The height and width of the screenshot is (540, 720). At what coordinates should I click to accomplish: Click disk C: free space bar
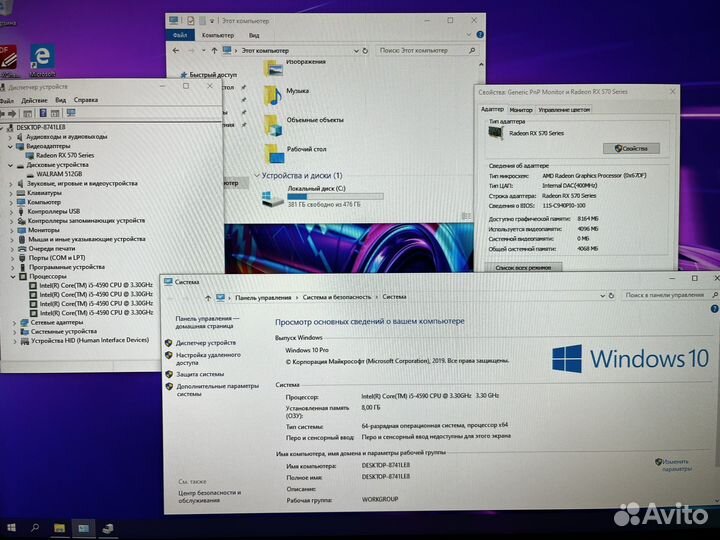click(x=335, y=197)
